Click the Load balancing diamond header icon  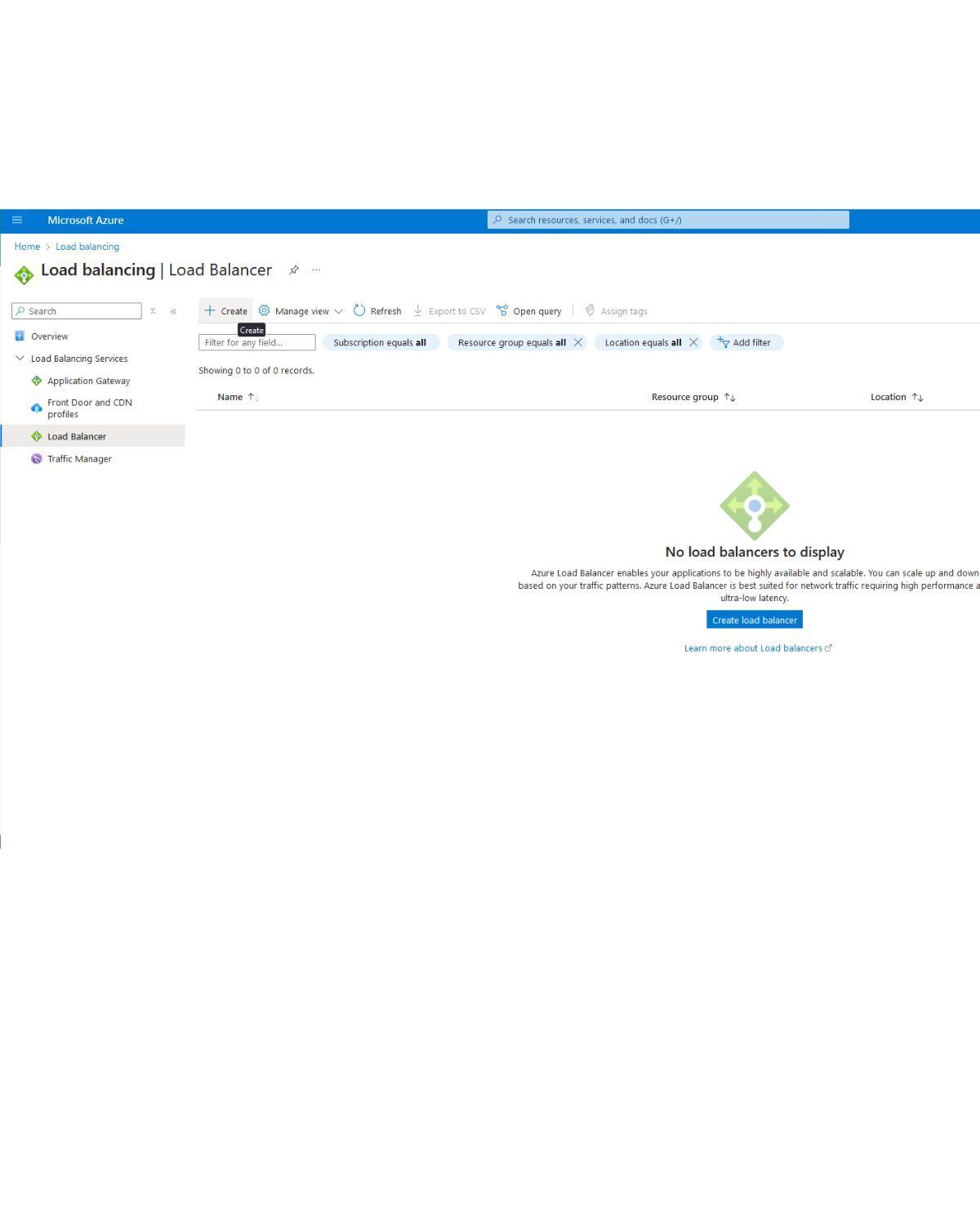click(24, 274)
